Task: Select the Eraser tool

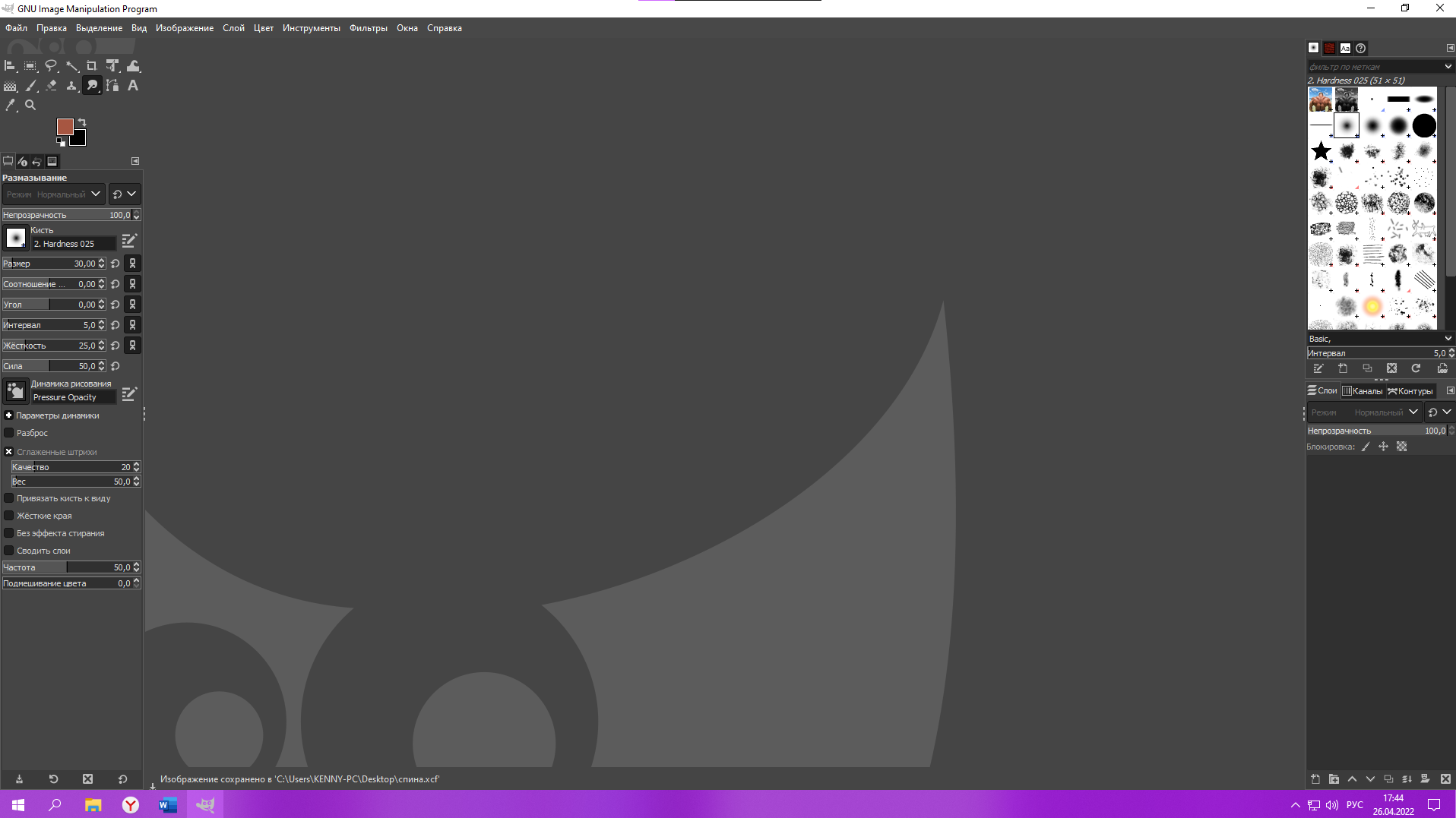Action: coord(51,86)
